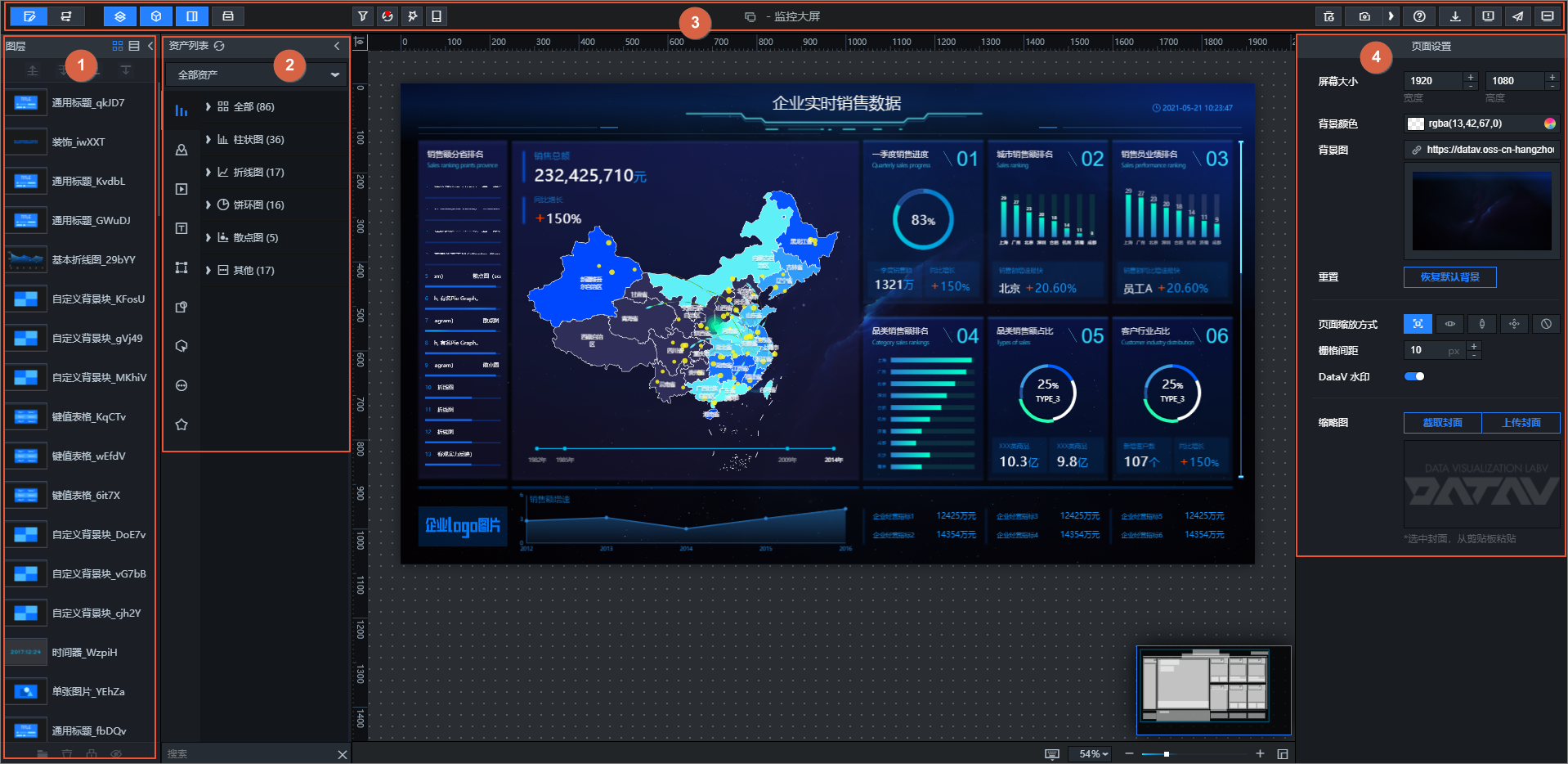Viewport: 1568px width, 764px height.
Task: Click the camera snapshot icon
Action: [1364, 16]
